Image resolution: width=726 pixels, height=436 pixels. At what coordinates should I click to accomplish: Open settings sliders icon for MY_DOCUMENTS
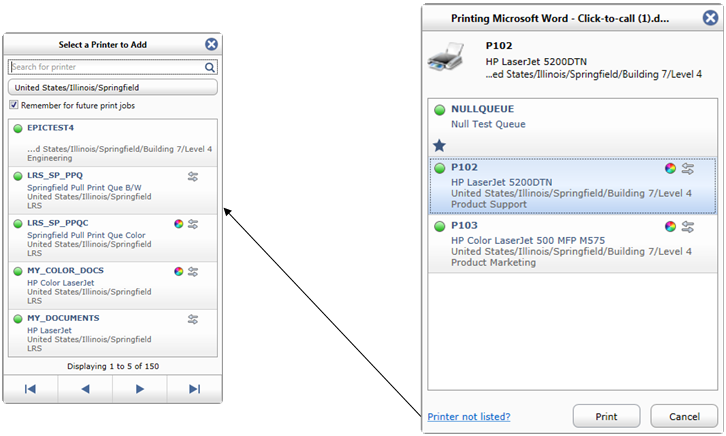pyautogui.click(x=193, y=319)
